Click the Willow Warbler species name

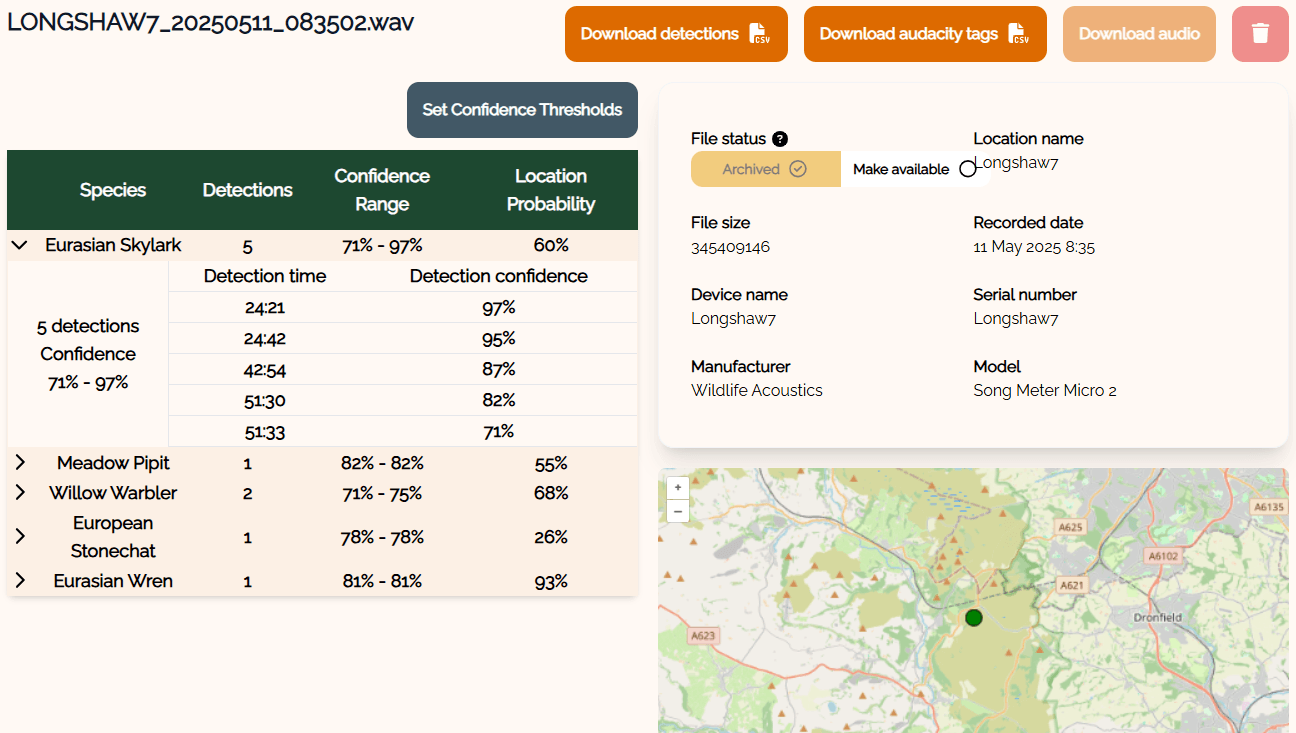pyautogui.click(x=113, y=493)
